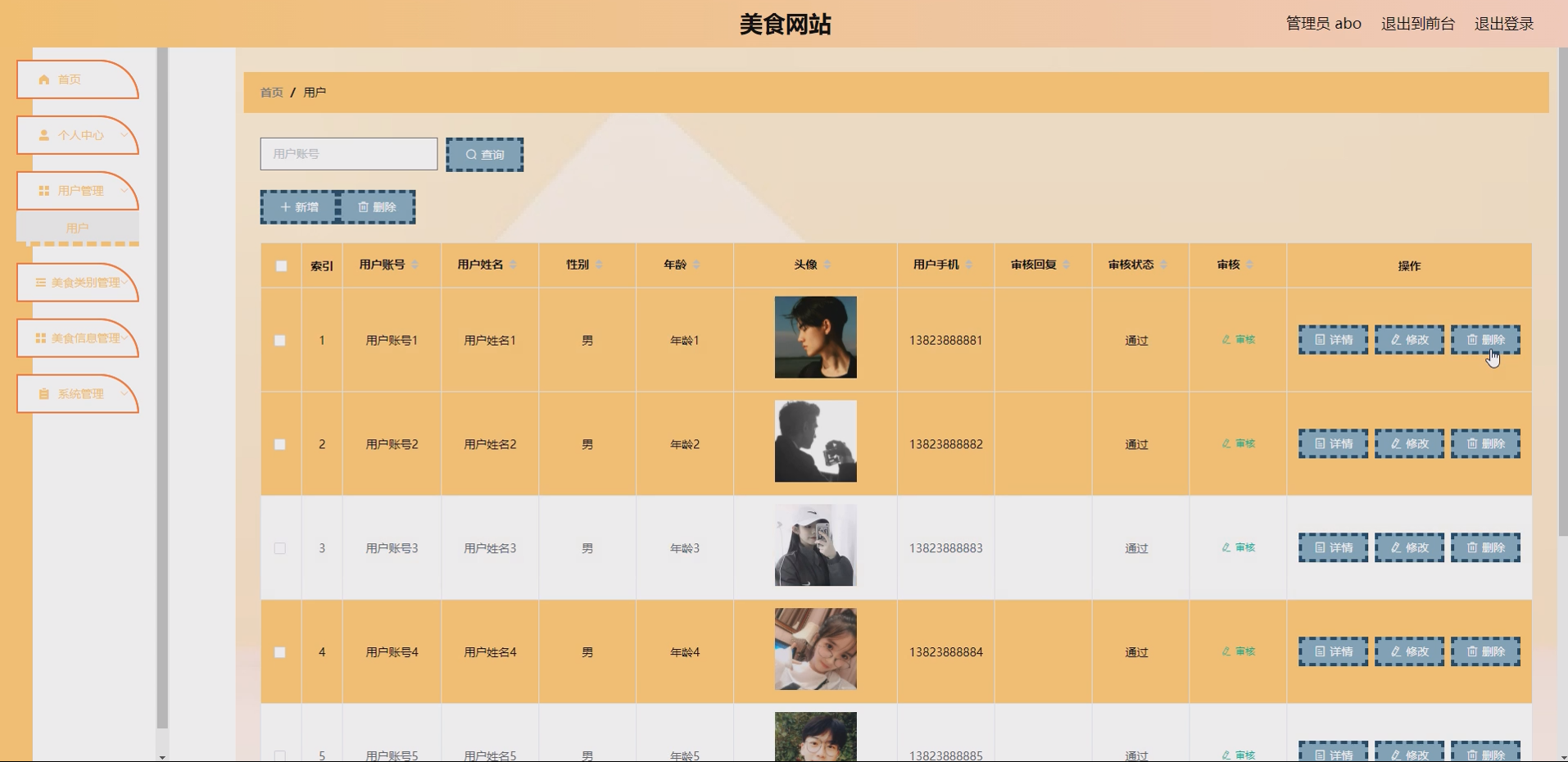This screenshot has height=762, width=1568.
Task: Click 修改 for 用户账号1
Action: tap(1409, 340)
